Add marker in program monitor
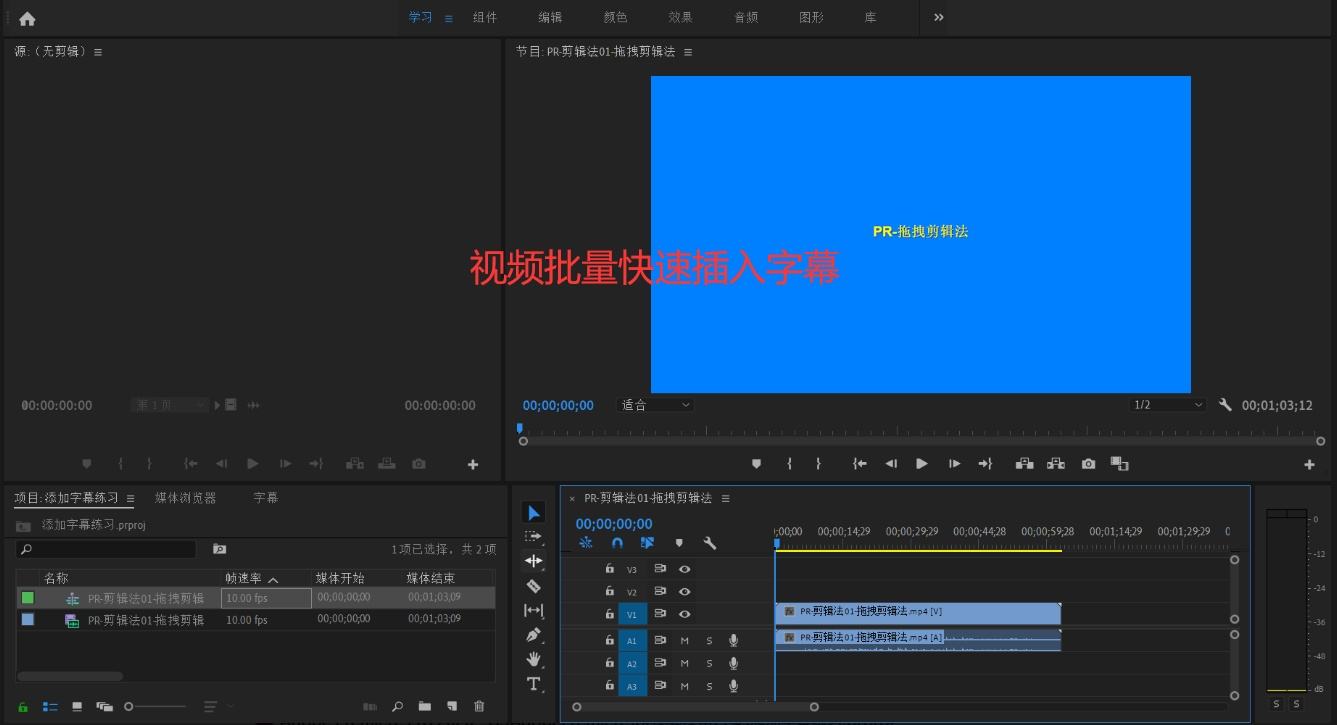 click(x=756, y=464)
